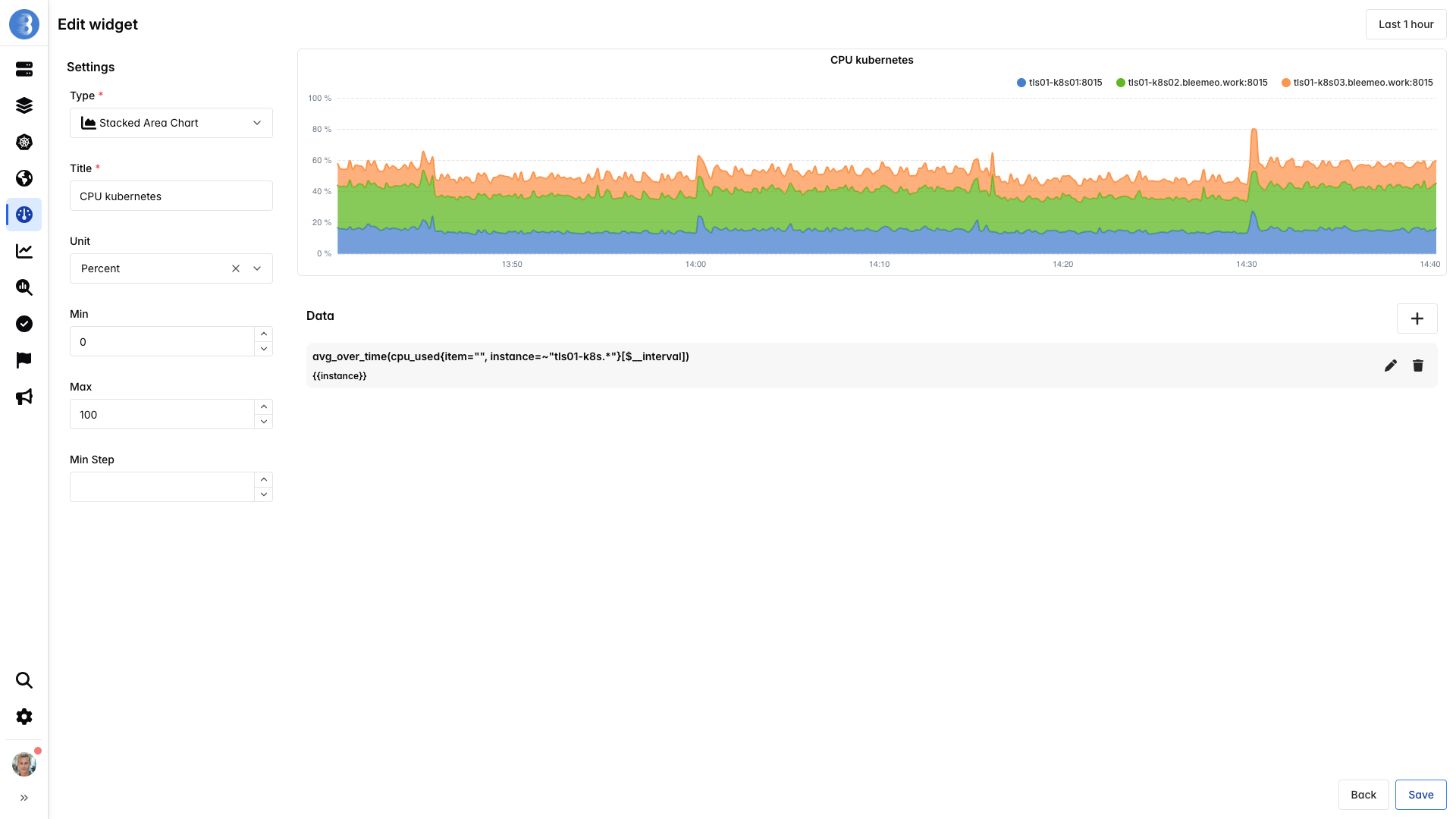1456x819 pixels.
Task: Open the Kubernetes helm sidebar icon
Action: [x=24, y=142]
